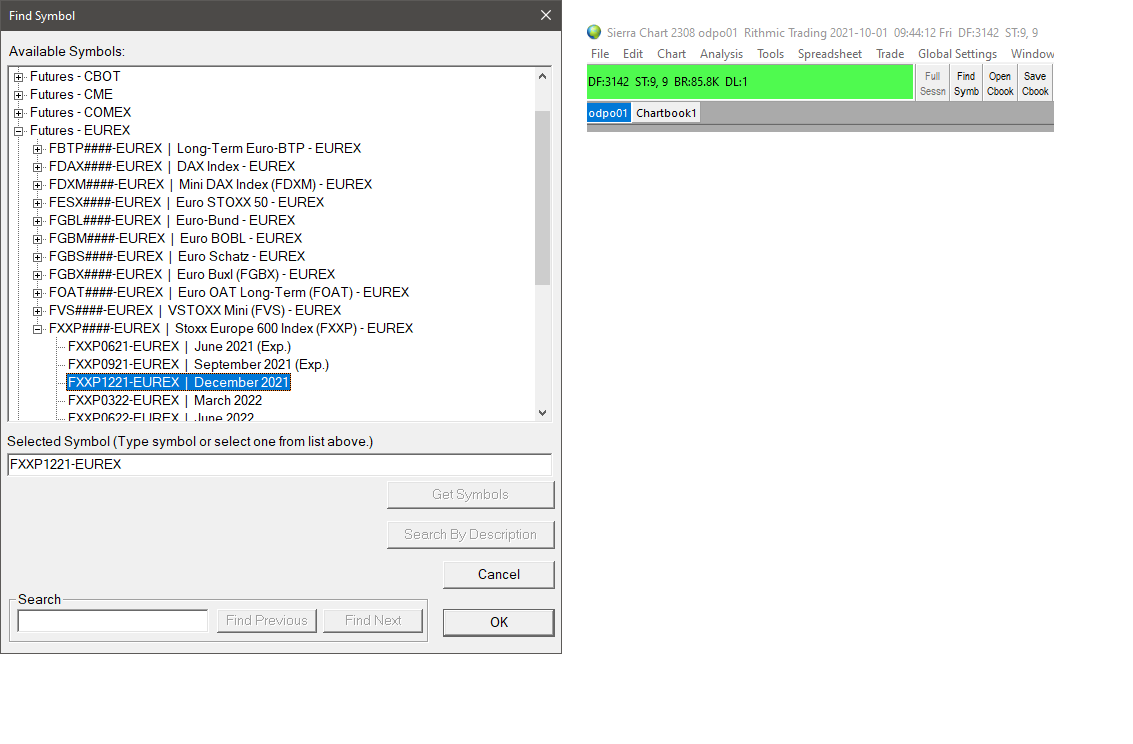Select FVS####-EUREX VSTOXX Mini row

point(195,311)
